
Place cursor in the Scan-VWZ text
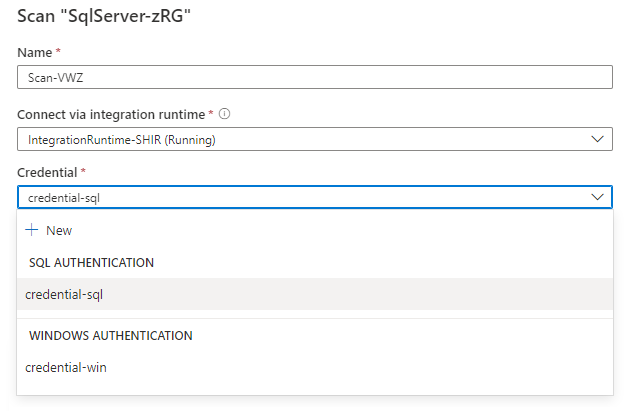pos(53,78)
